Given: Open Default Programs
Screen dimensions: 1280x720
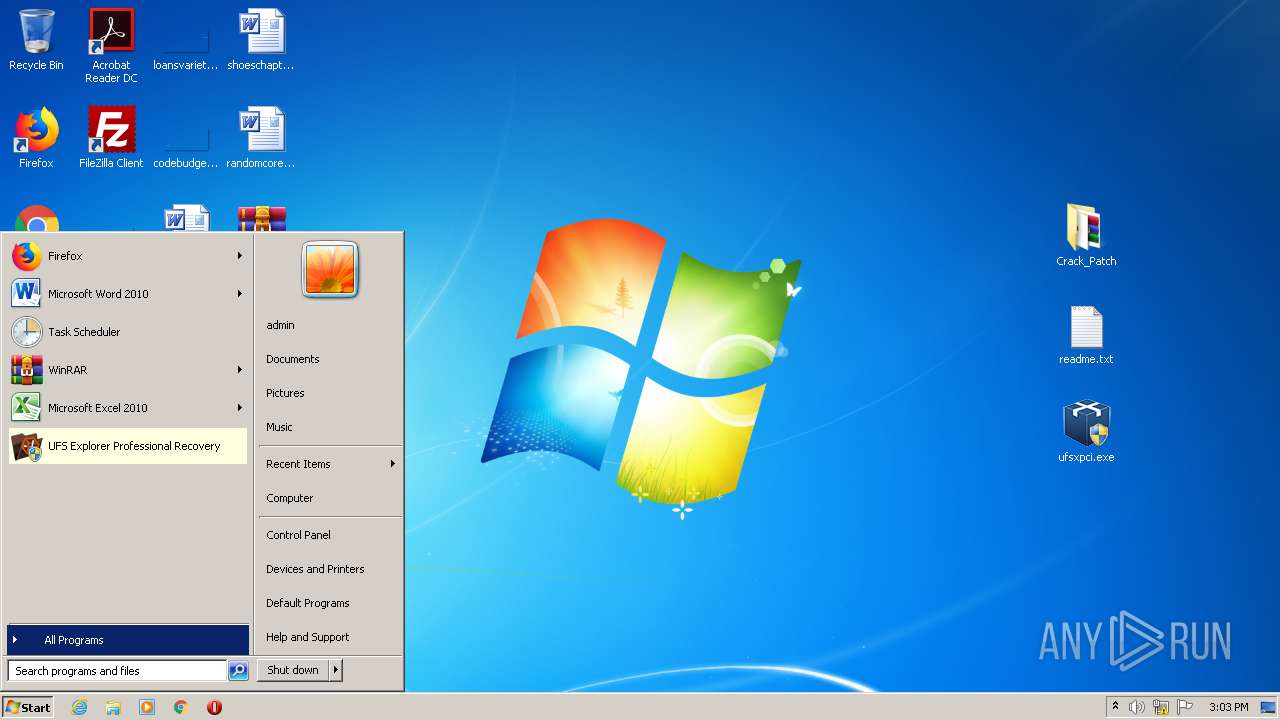Looking at the screenshot, I should pyautogui.click(x=308, y=603).
